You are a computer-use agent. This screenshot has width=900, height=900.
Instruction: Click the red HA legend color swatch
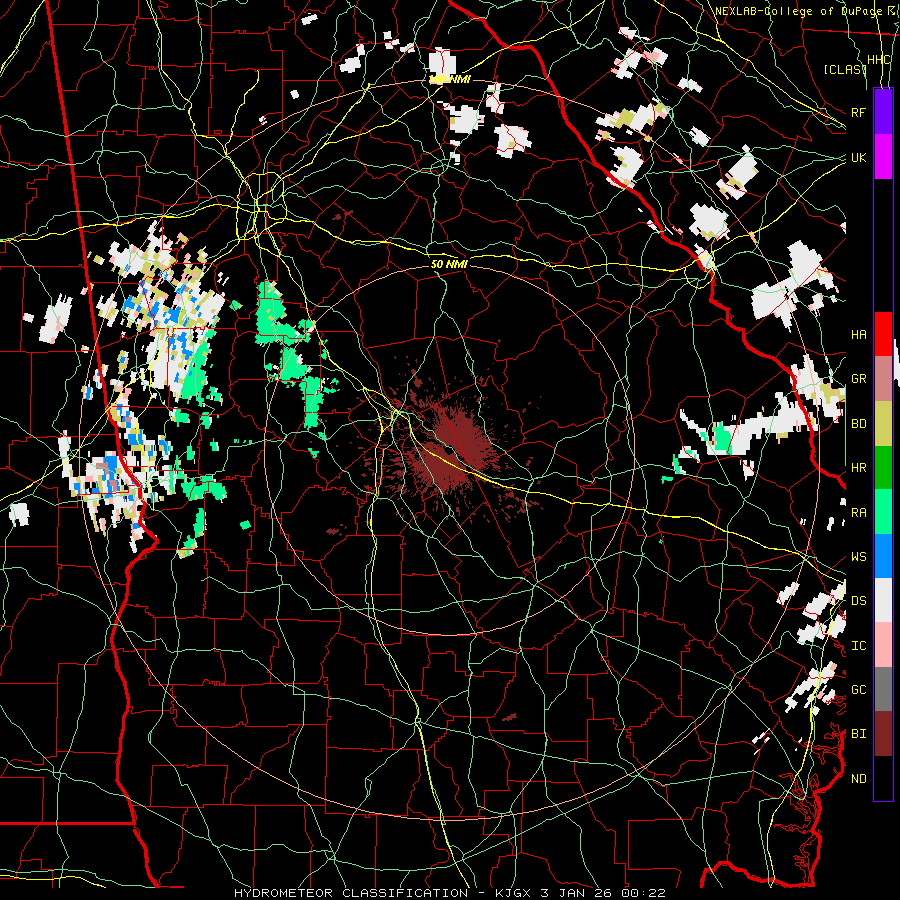(883, 334)
